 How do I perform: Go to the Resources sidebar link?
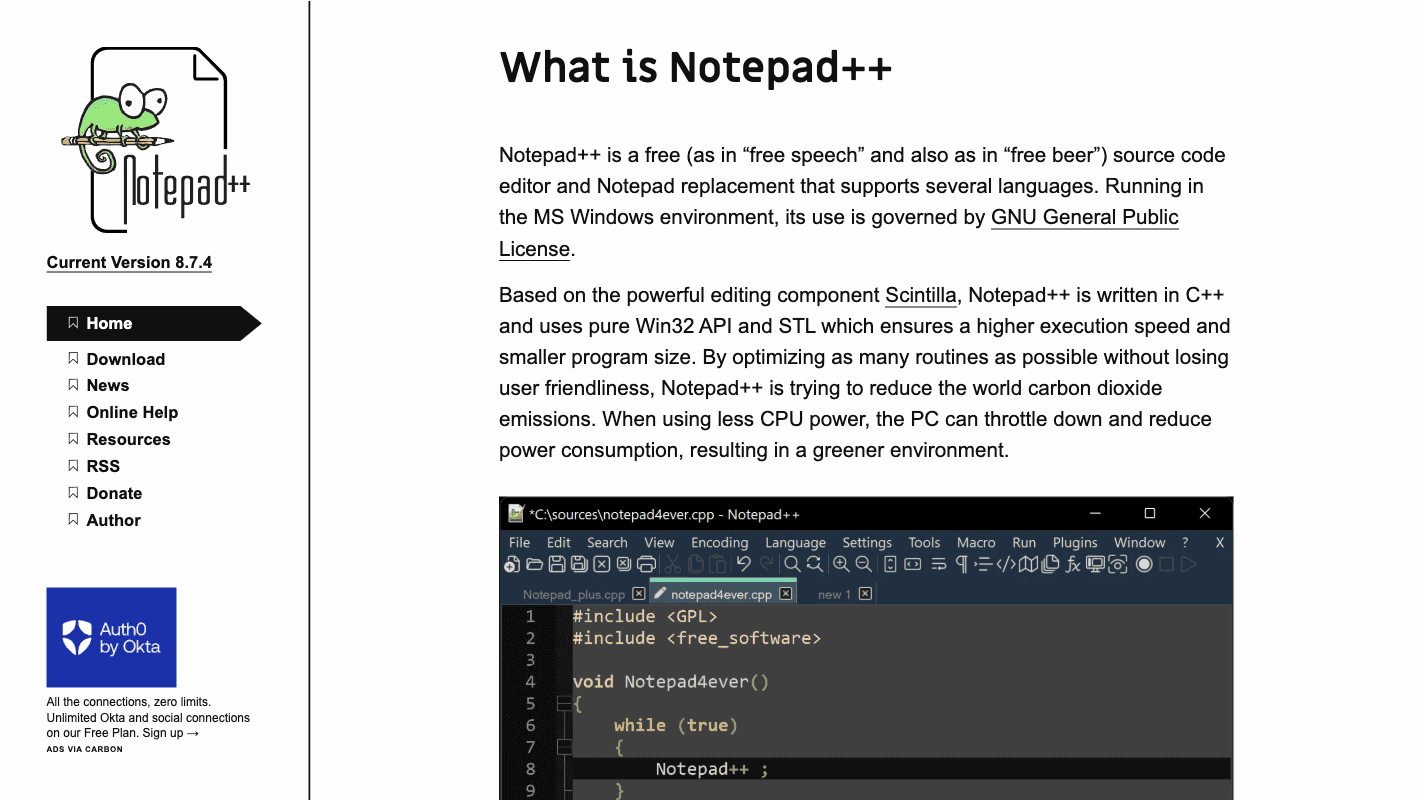pos(128,439)
